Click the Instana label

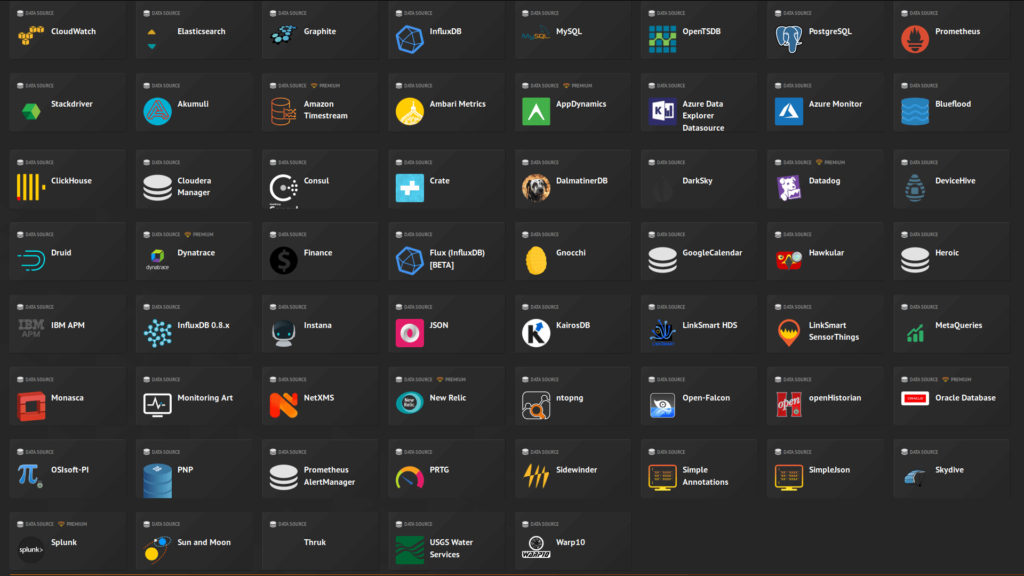[317, 325]
